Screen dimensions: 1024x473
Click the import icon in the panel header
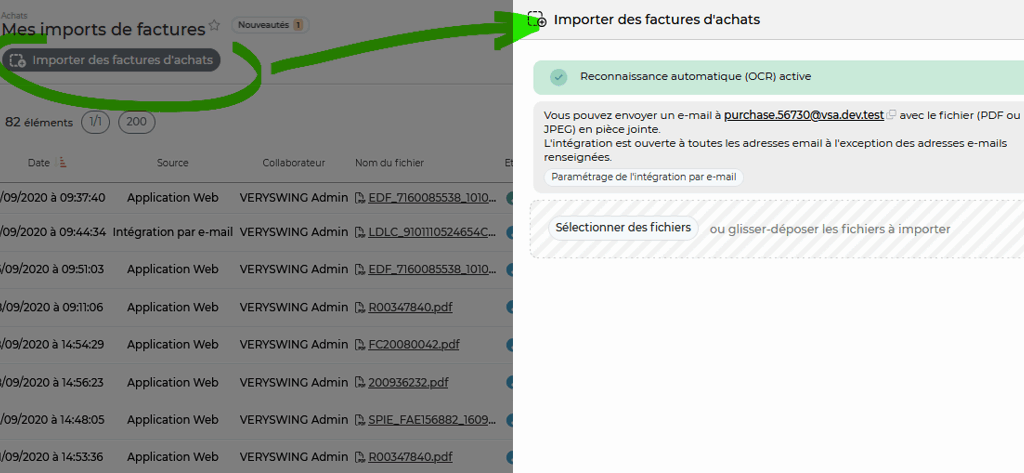(537, 19)
